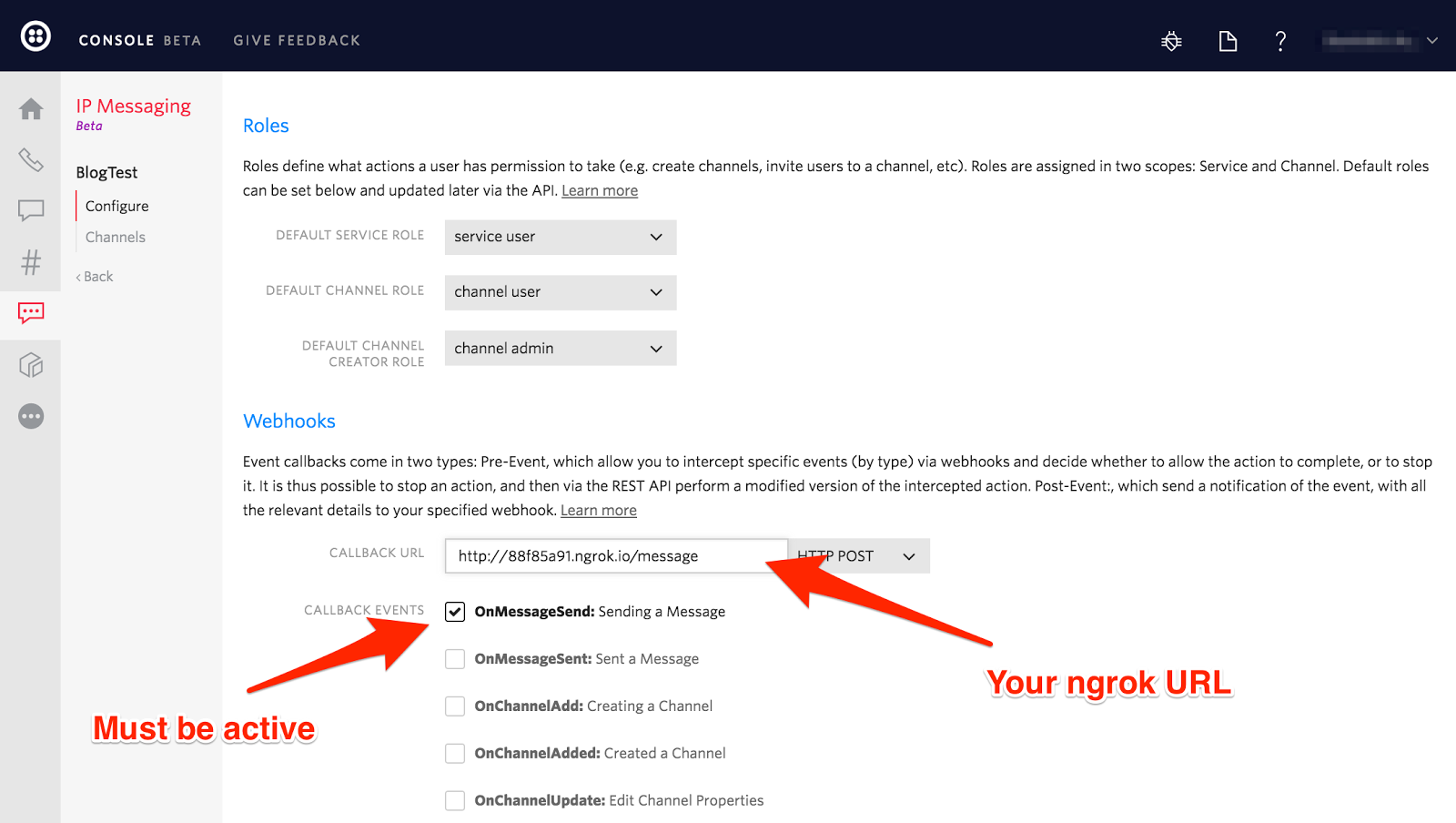This screenshot has height=823, width=1456.
Task: Click the Twilio logo icon
Action: [35, 36]
